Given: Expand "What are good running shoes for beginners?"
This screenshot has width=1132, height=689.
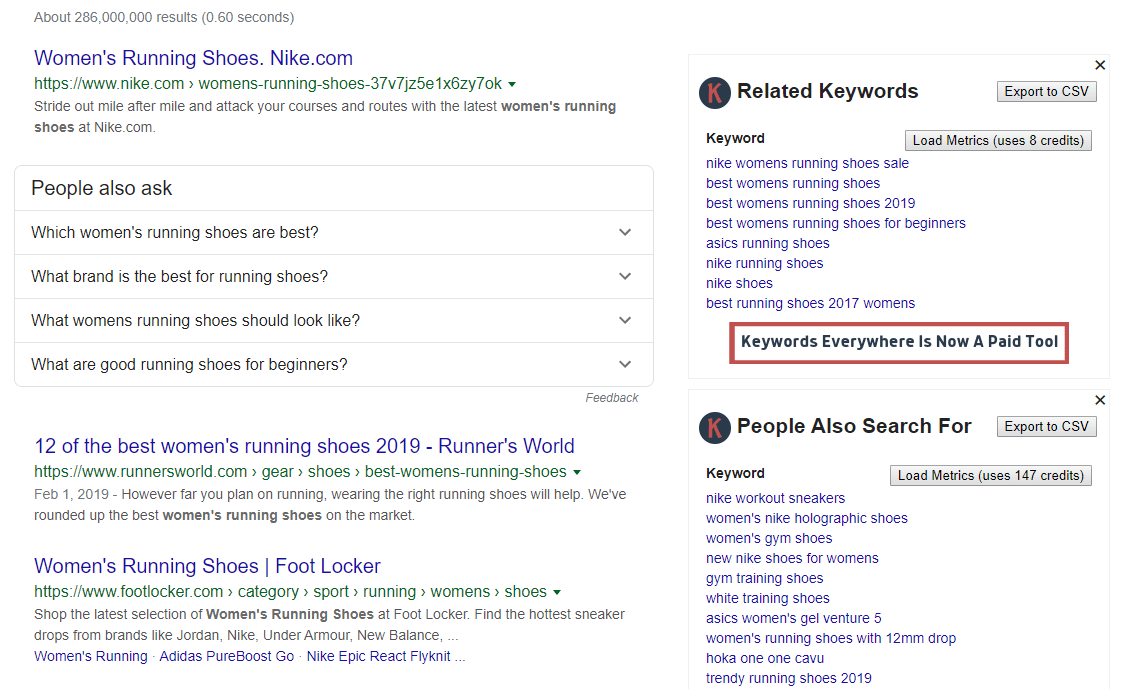Looking at the screenshot, I should 624,364.
